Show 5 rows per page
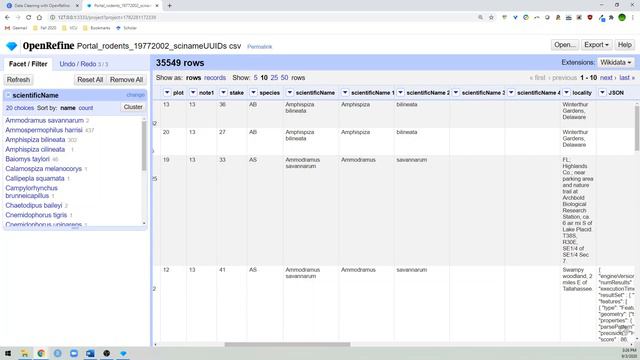640x360 pixels. (256, 78)
